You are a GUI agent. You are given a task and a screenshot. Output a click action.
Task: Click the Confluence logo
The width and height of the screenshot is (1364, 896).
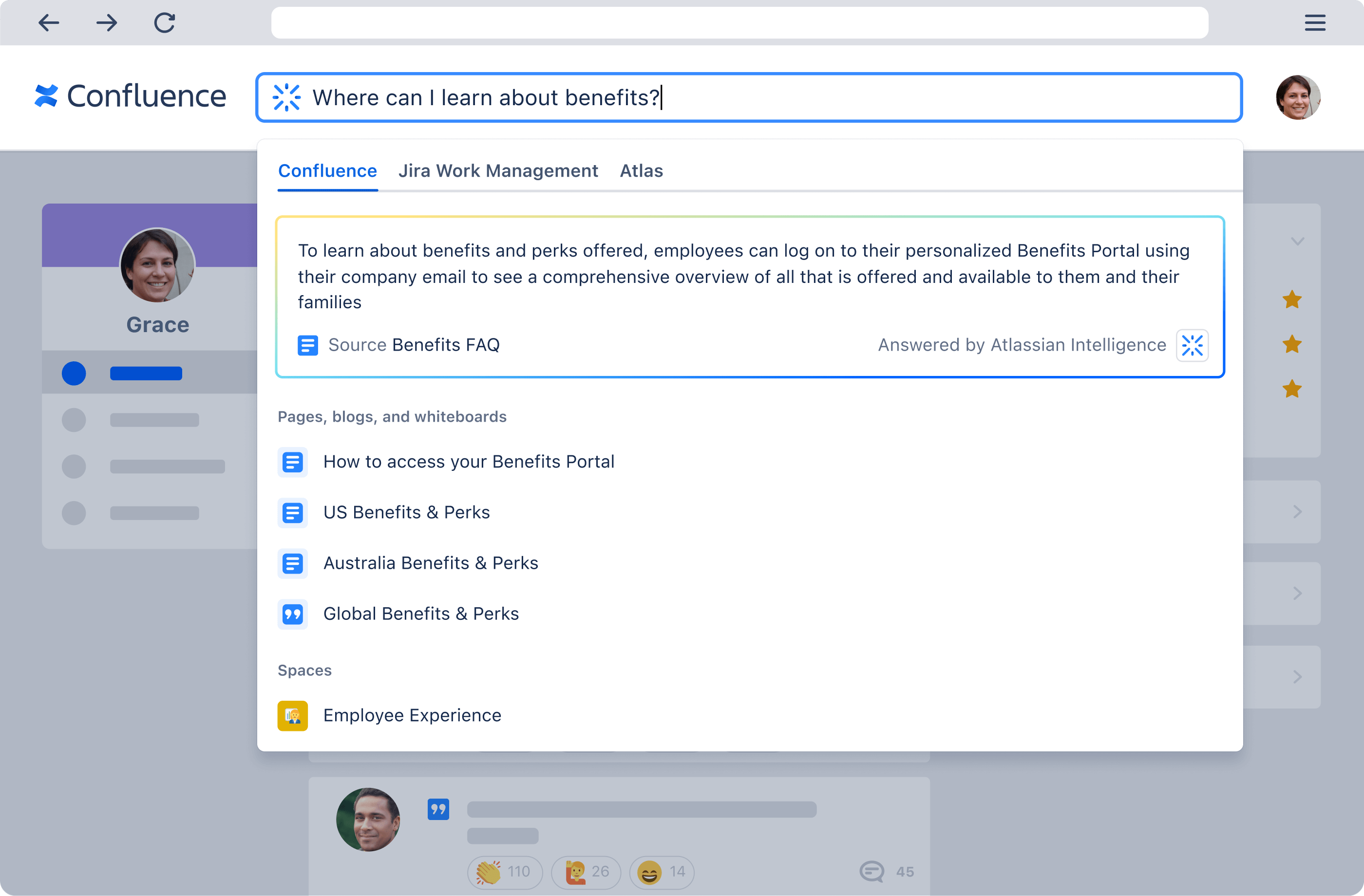(129, 96)
